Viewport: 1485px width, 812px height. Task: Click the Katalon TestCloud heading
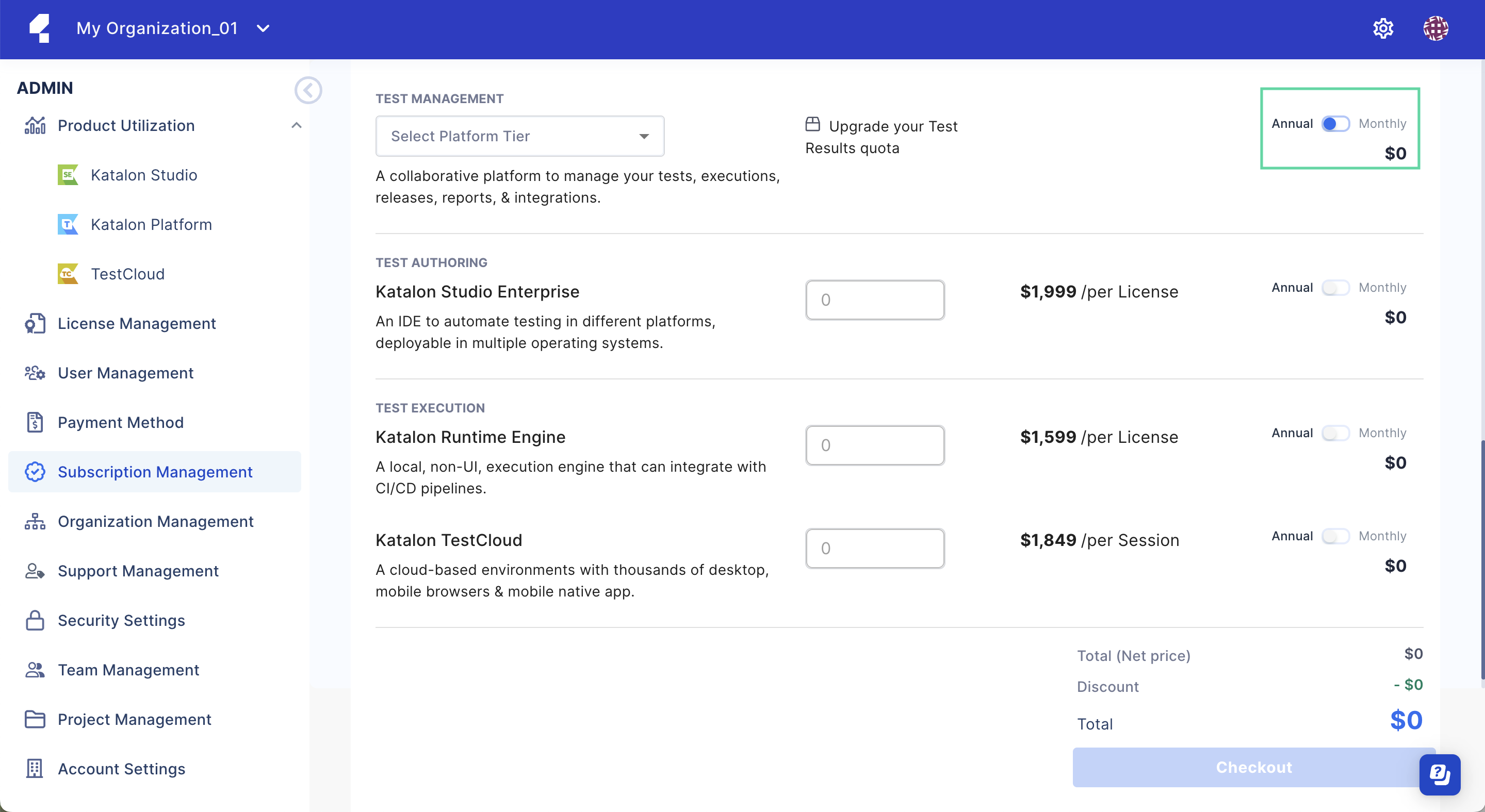[x=449, y=540]
